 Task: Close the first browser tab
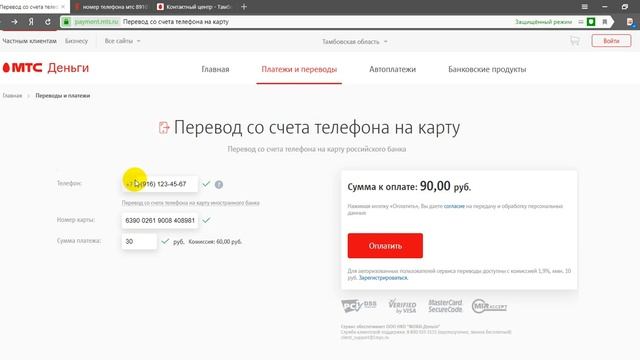point(63,7)
